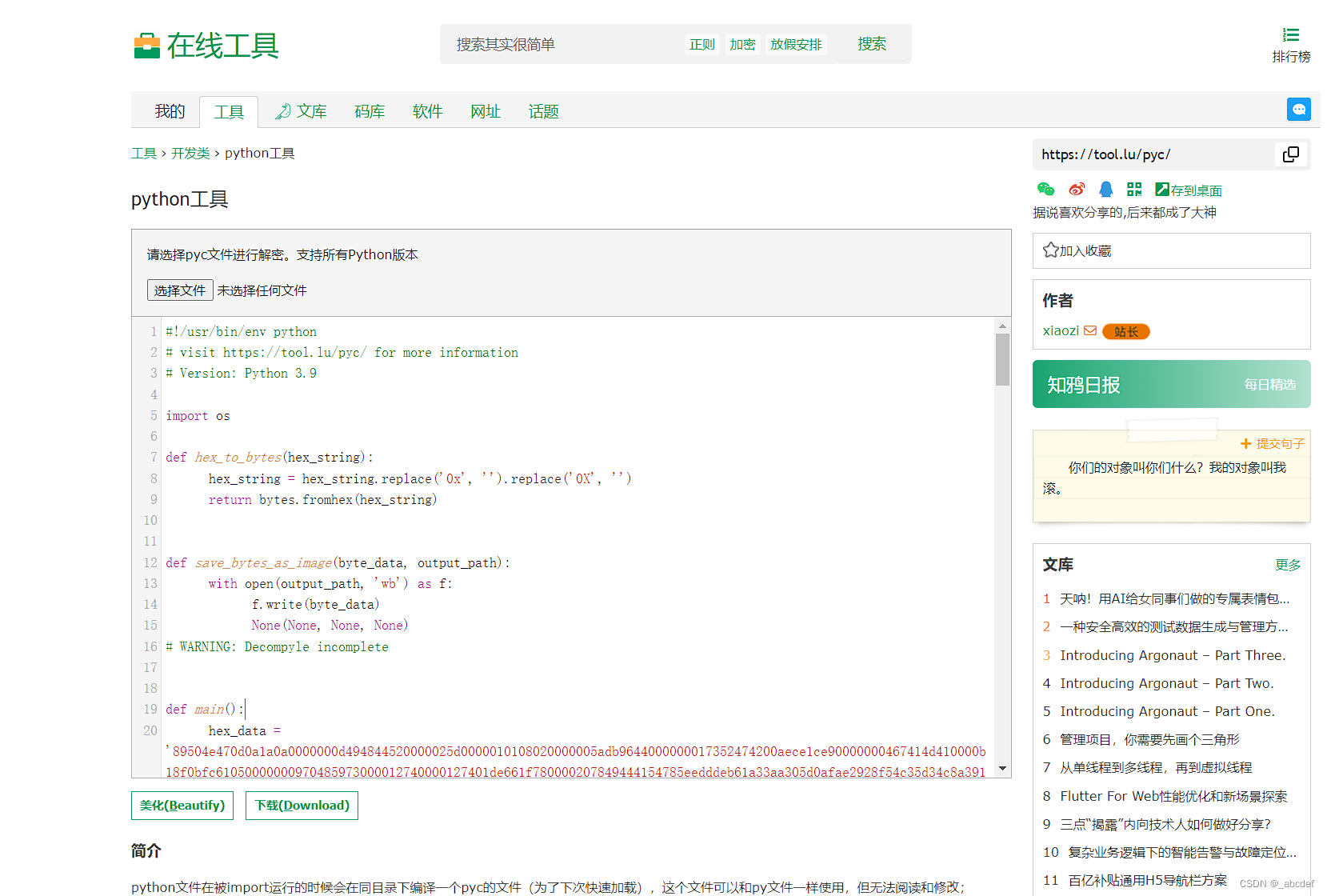1327x896 pixels.
Task: Open article Flutter For Web性能优化和新场景探索
Action: [x=1173, y=796]
